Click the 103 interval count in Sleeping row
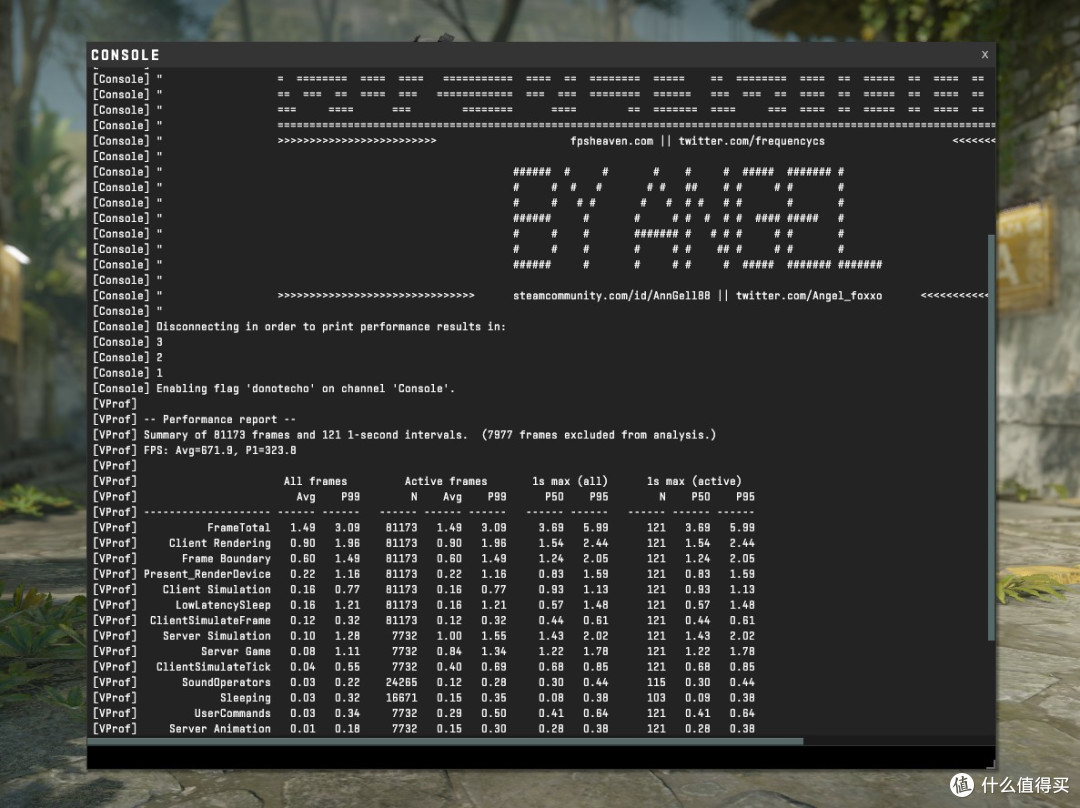1080x808 pixels. pos(656,698)
